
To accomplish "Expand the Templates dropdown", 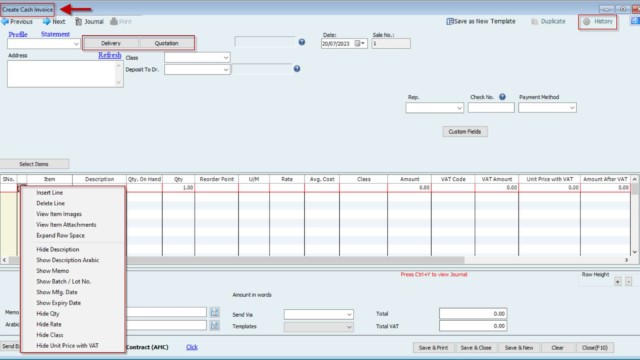I will (x=349, y=327).
